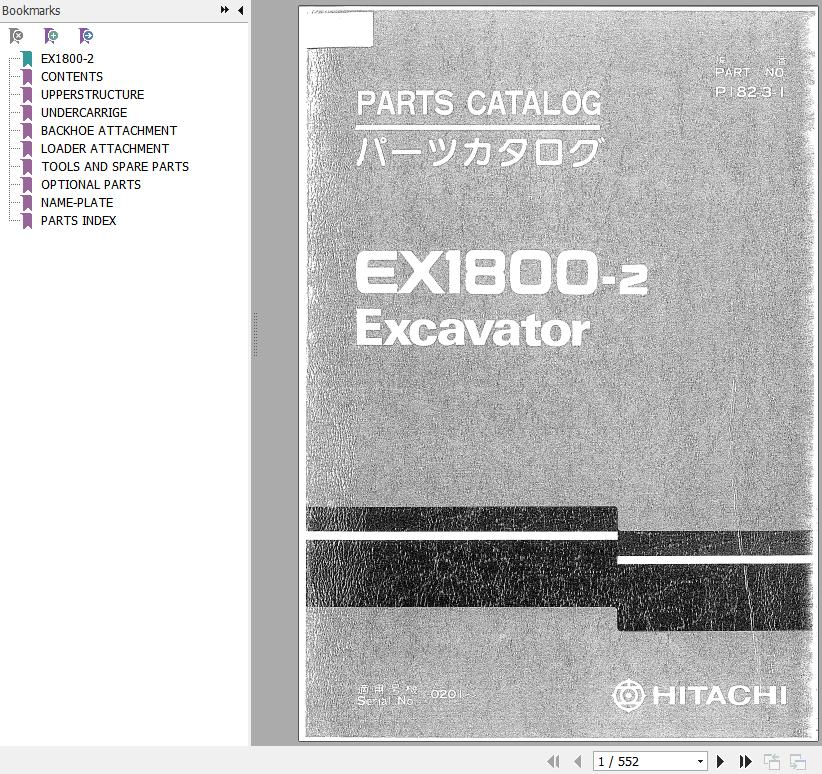Open the NAME-PLATE bookmark
The width and height of the screenshot is (822, 774).
[77, 202]
